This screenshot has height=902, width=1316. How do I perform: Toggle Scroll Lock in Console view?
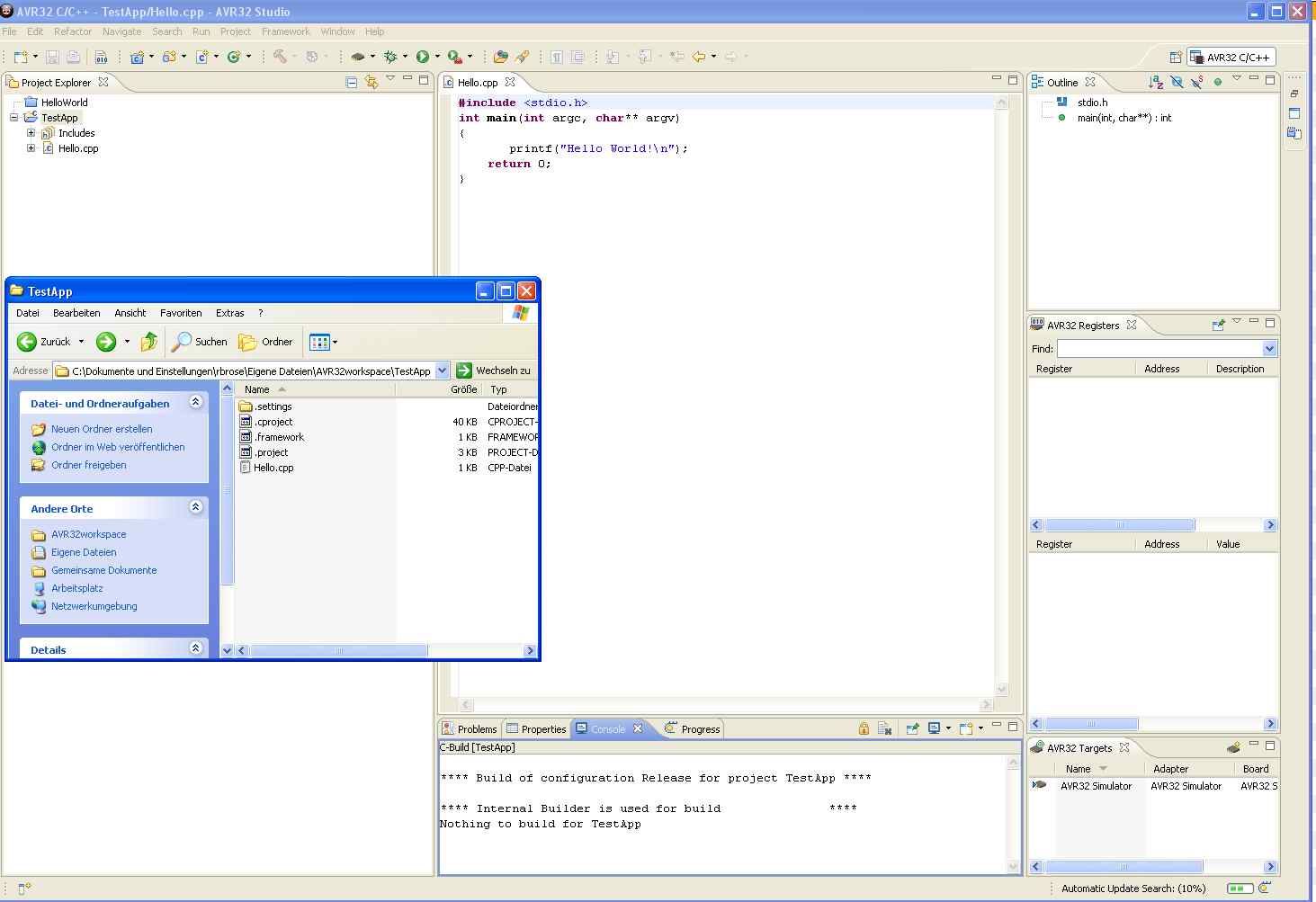pyautogui.click(x=864, y=728)
